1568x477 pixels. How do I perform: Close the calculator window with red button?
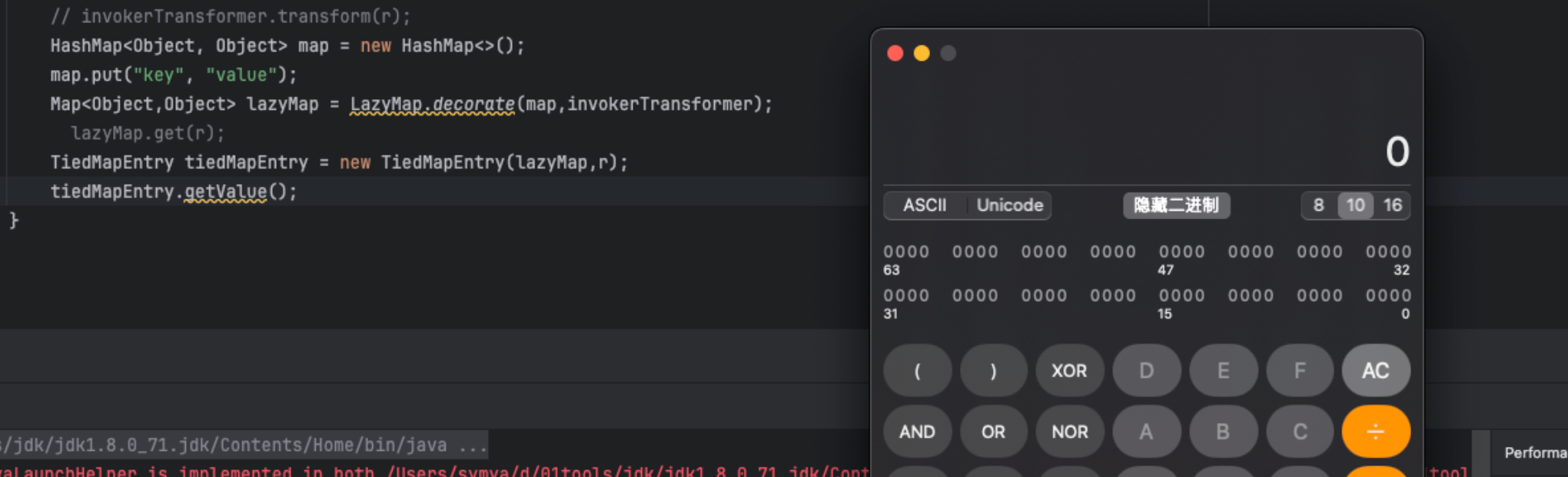click(x=895, y=53)
